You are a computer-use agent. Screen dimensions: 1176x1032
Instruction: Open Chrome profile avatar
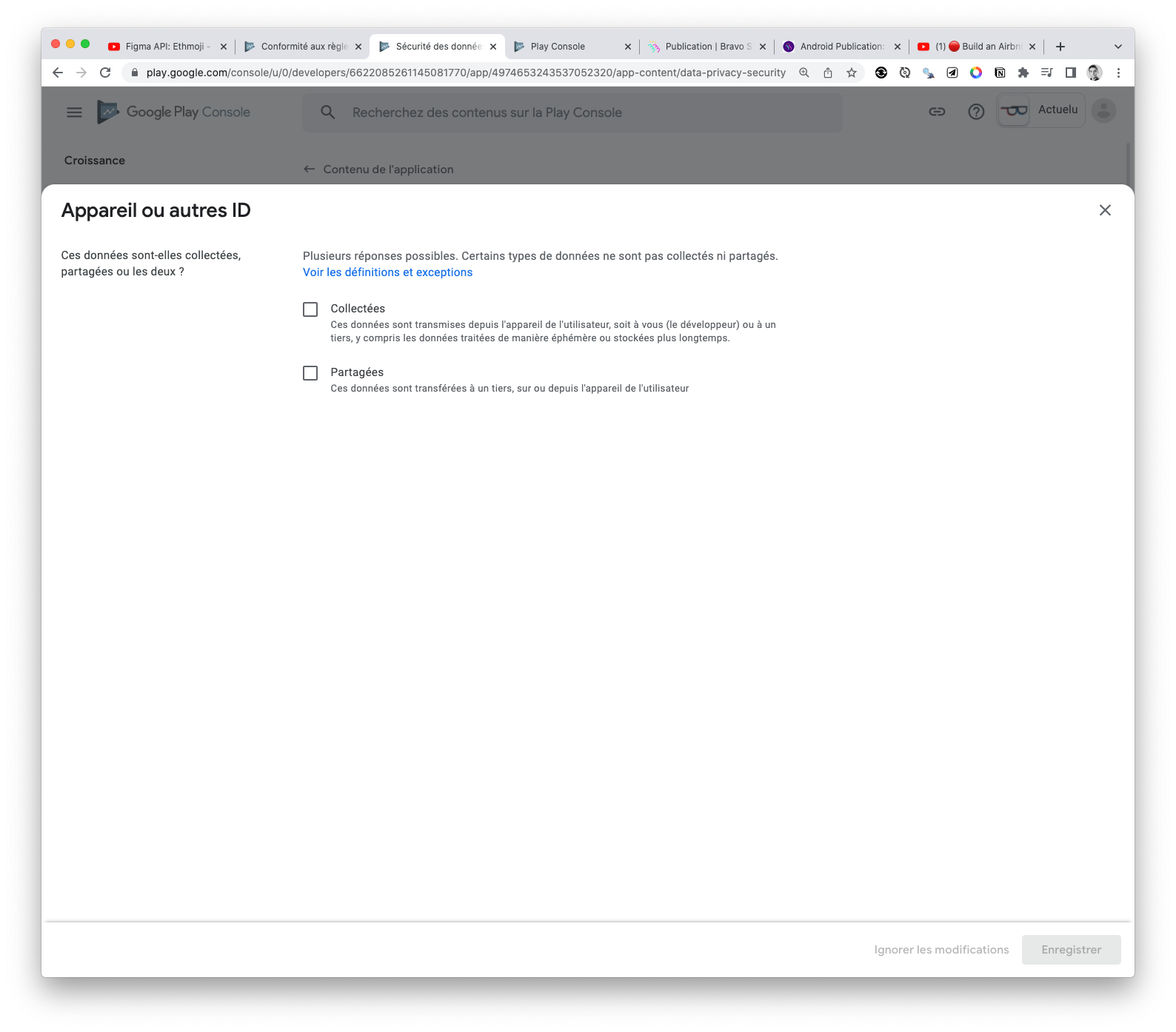click(1095, 73)
